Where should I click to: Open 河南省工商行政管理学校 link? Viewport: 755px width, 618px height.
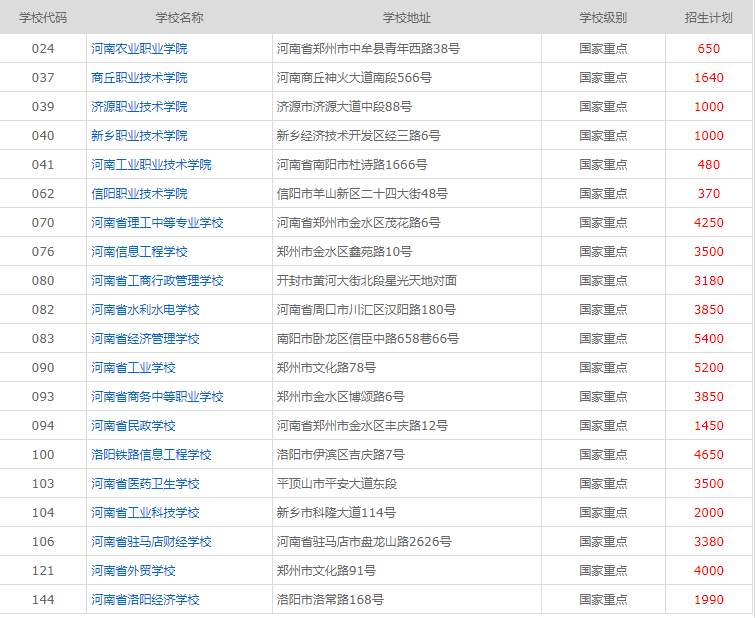[157, 280]
